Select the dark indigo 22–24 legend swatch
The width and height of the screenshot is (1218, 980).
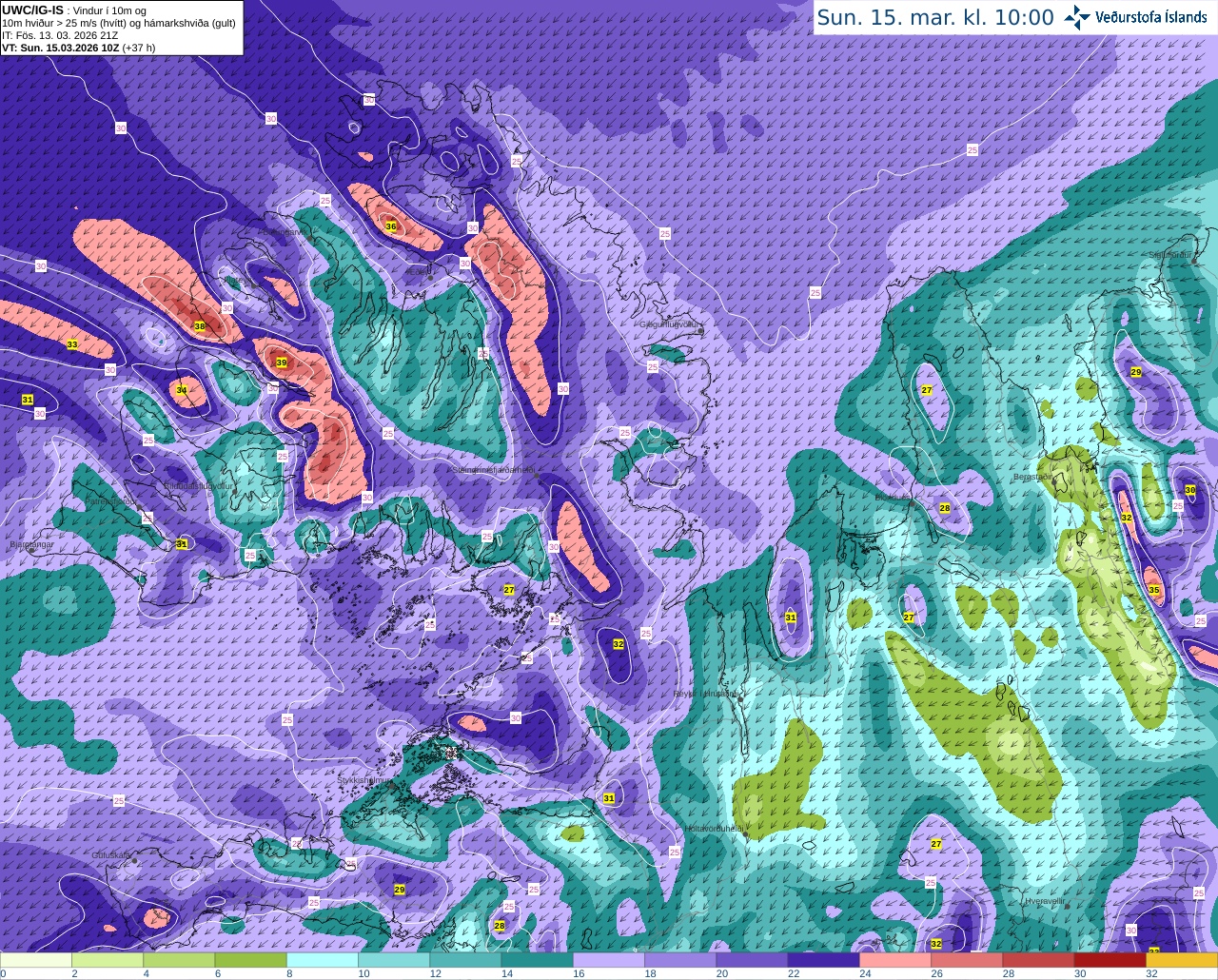click(x=823, y=959)
